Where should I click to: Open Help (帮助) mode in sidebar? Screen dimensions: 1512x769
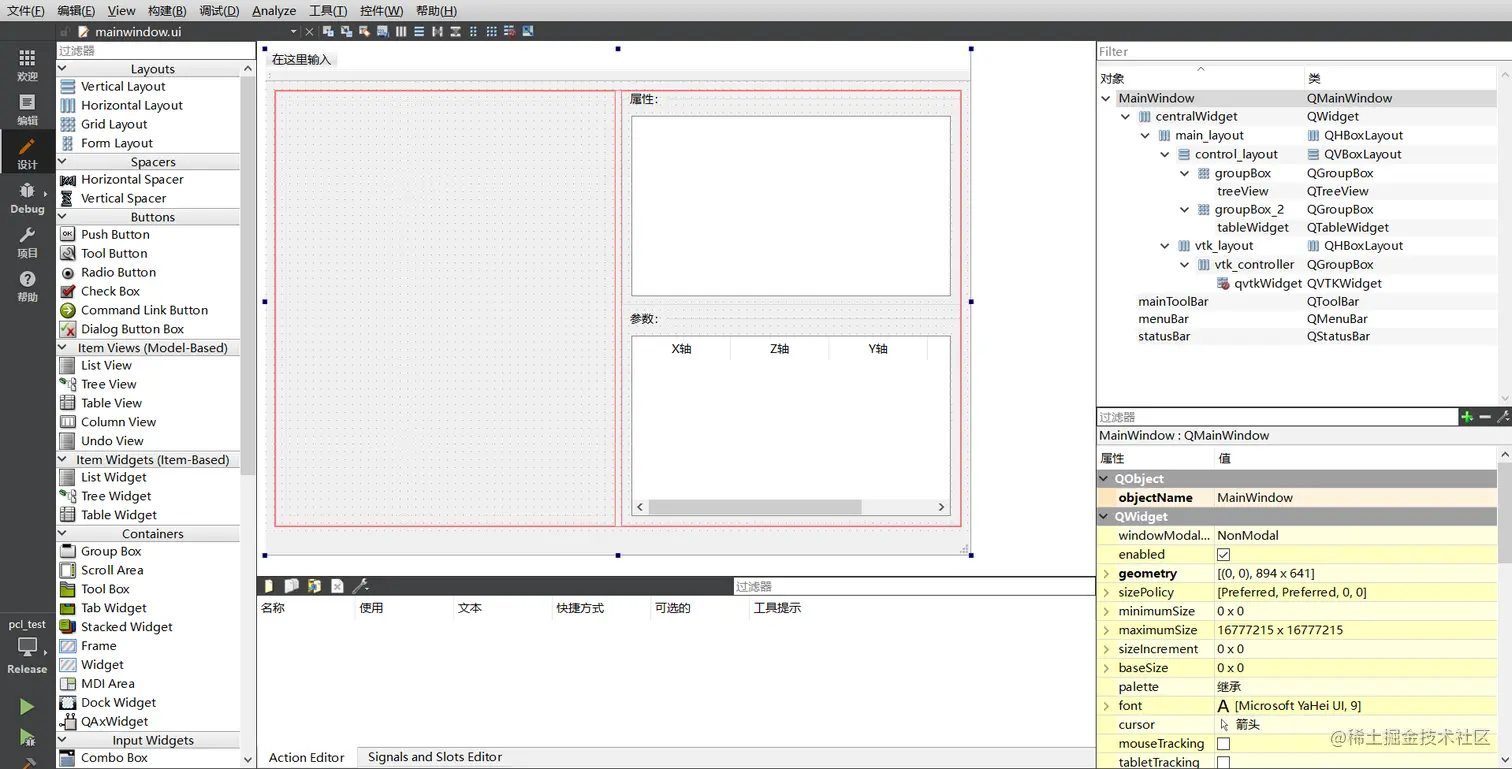click(27, 286)
